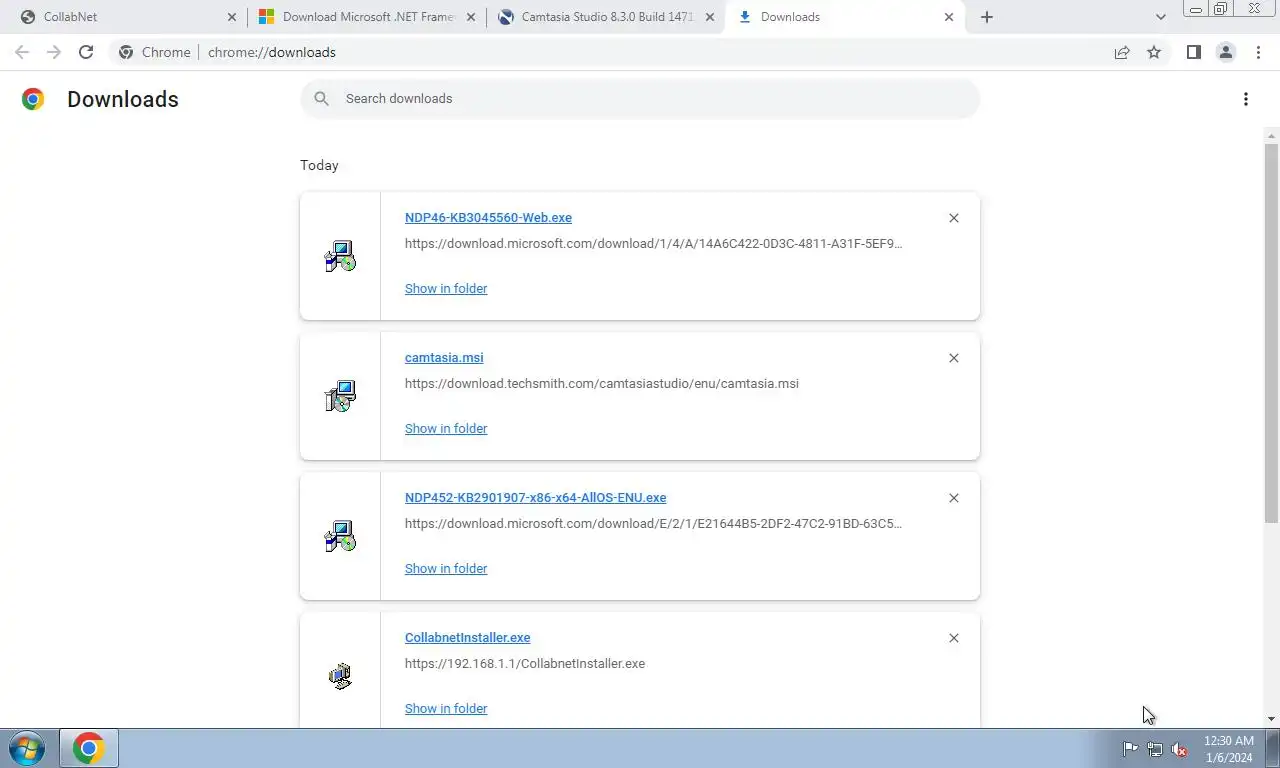Click the page vertical scrollbar thumb
The width and height of the screenshot is (1280, 768).
coord(1271,332)
